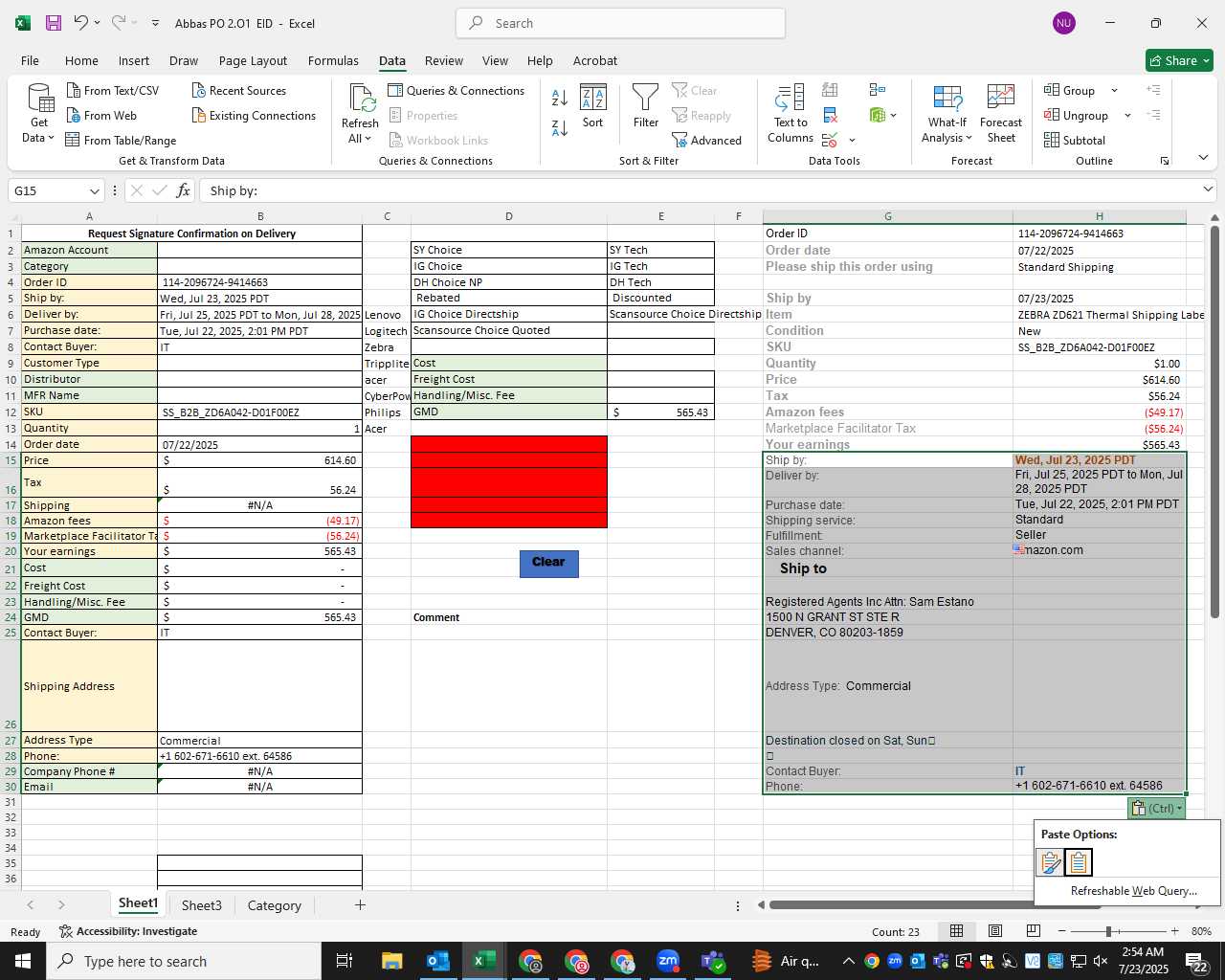Click the zoom in plus button
Viewport: 1225px width, 980px height.
[x=1174, y=931]
